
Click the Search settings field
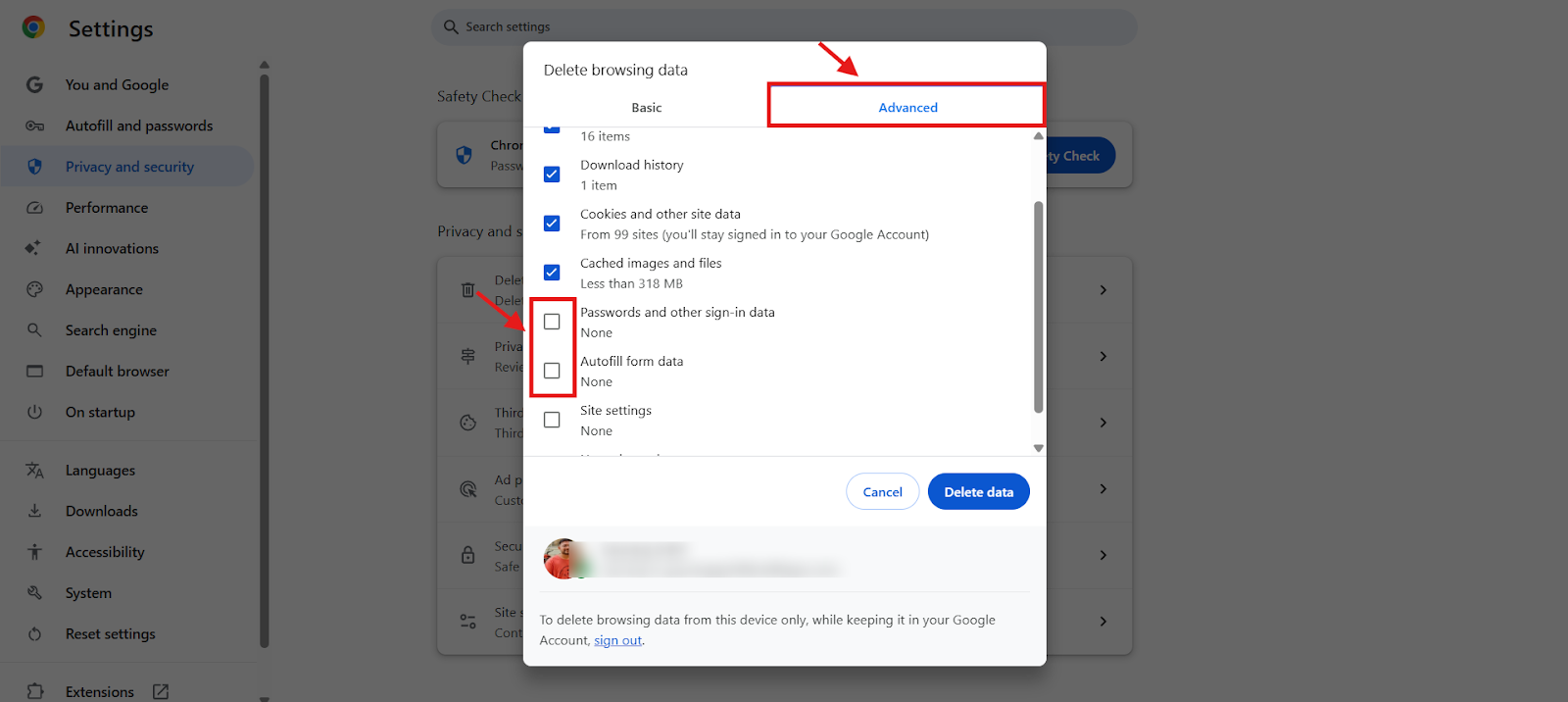[x=784, y=26]
